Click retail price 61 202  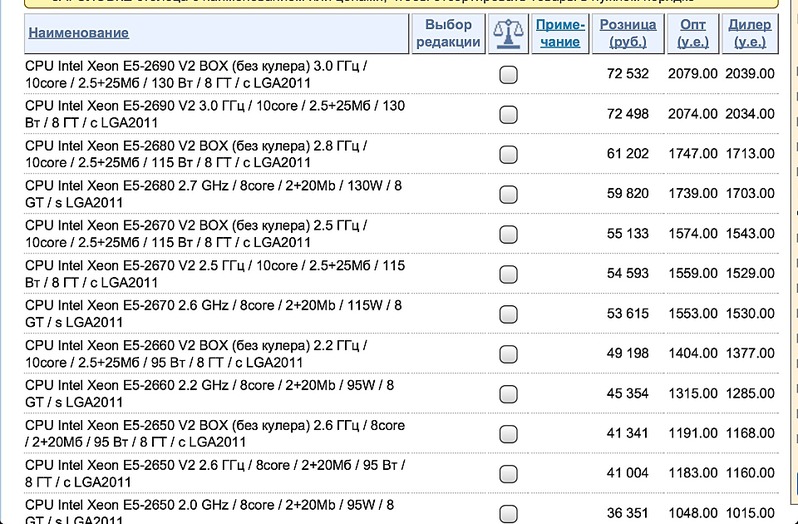[x=628, y=154]
